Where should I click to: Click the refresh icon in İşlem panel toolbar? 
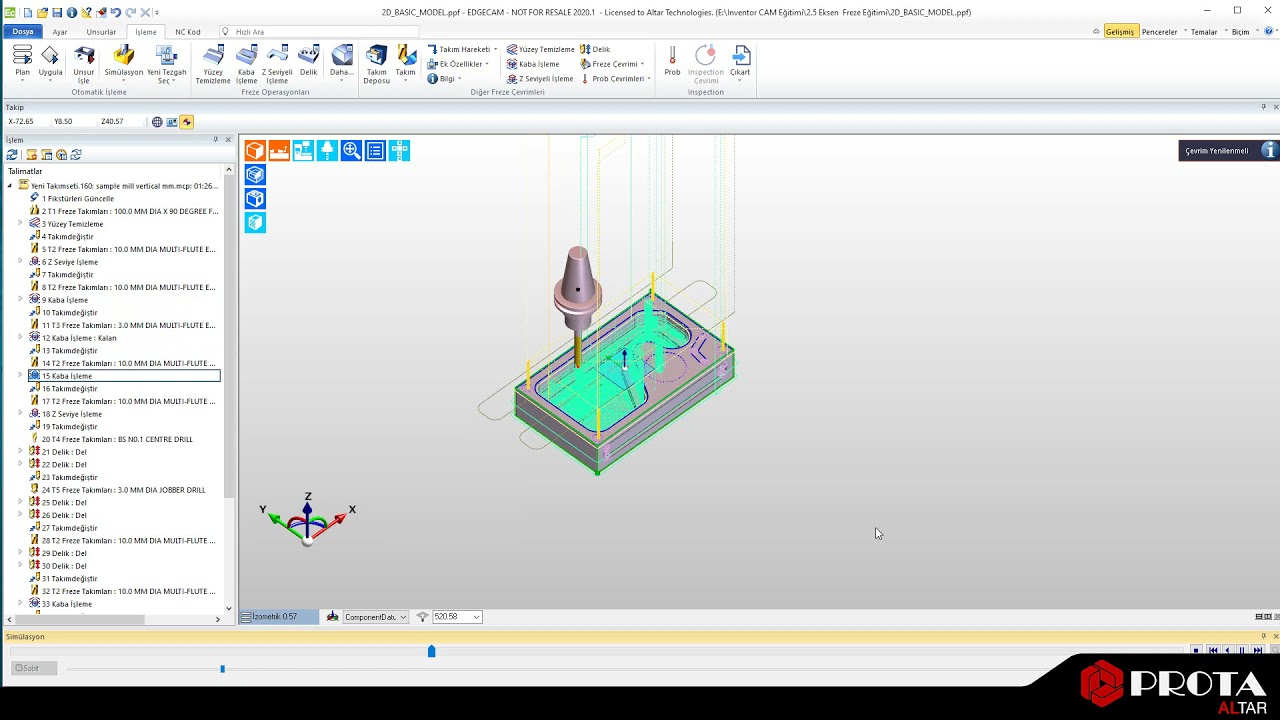click(x=12, y=155)
